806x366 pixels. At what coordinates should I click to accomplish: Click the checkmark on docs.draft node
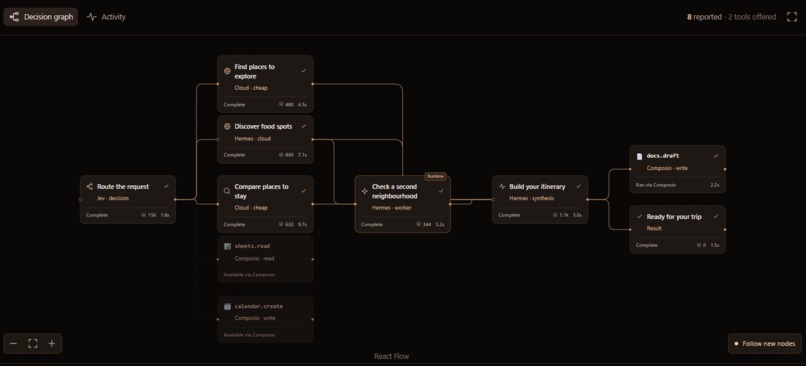pyautogui.click(x=716, y=156)
